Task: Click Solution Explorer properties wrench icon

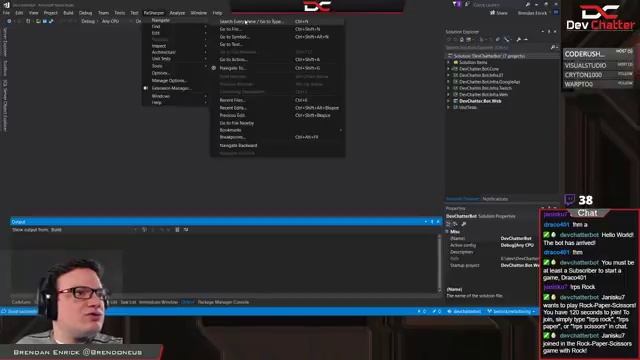Action: click(x=518, y=40)
